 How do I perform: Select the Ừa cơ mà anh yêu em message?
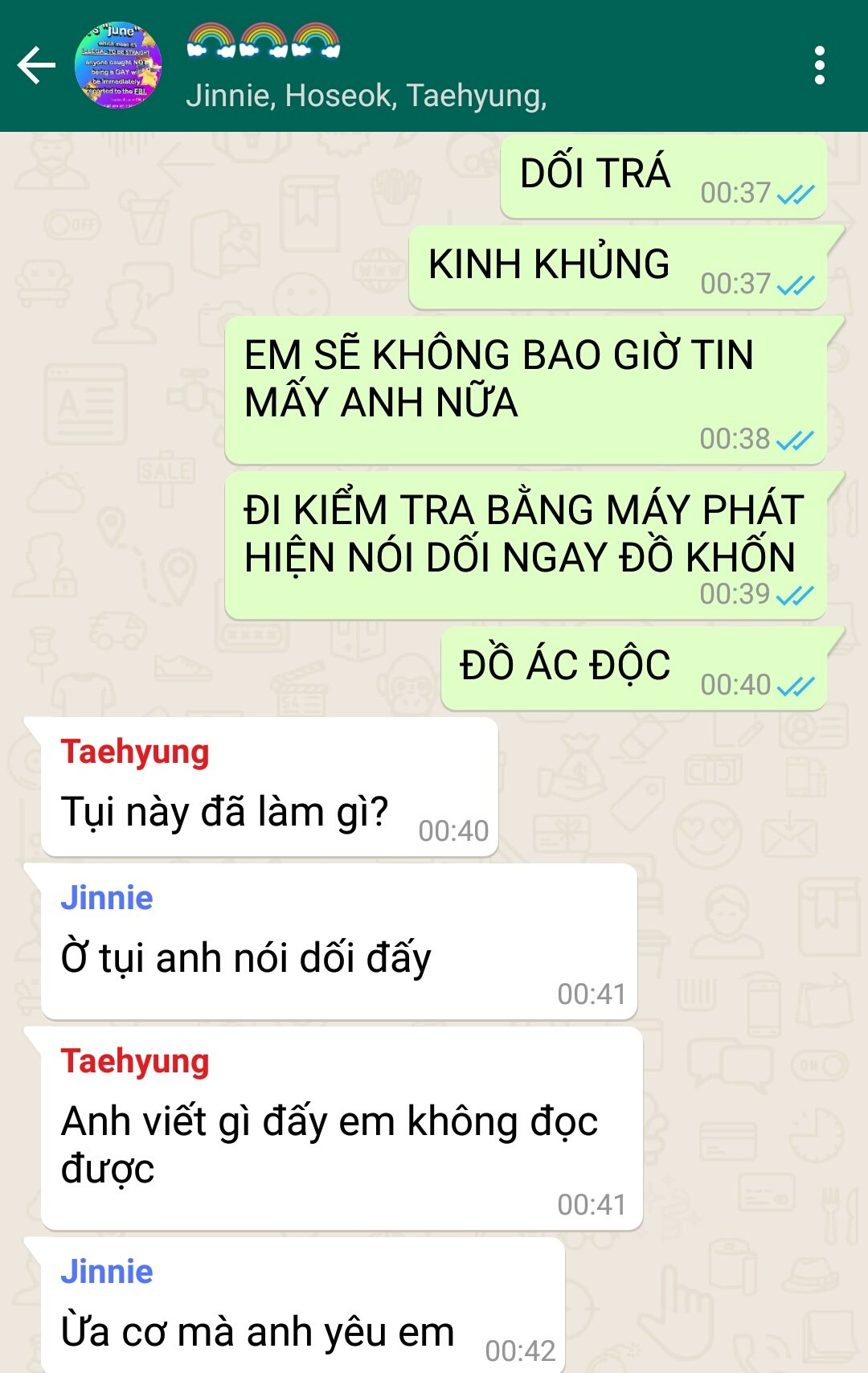point(303,1305)
